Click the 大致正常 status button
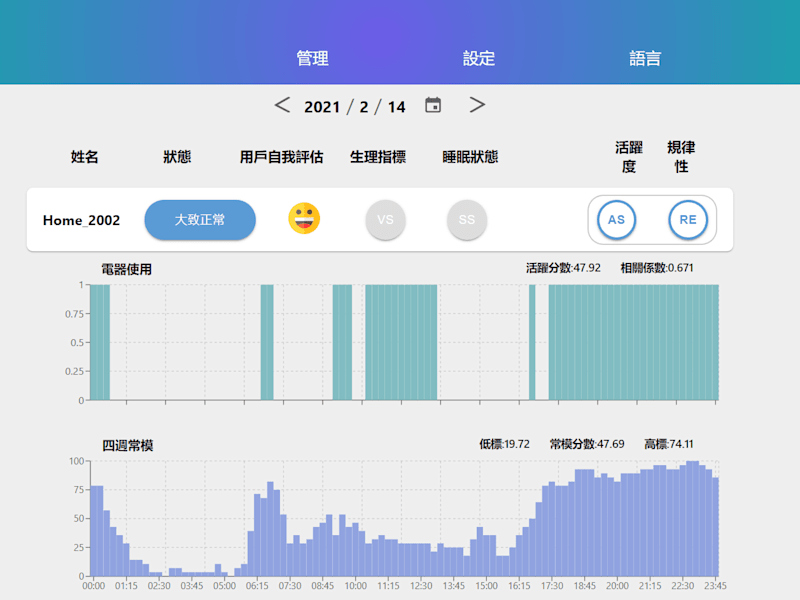The width and height of the screenshot is (800, 600). tap(200, 220)
